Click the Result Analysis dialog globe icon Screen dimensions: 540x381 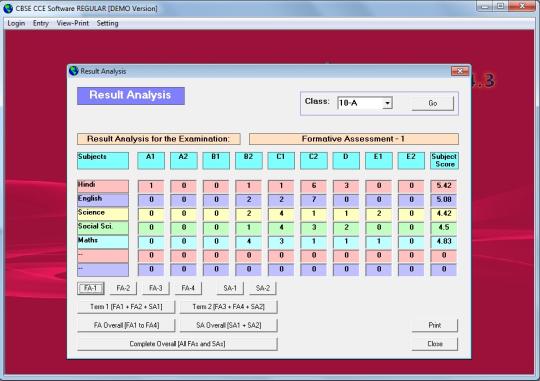(74, 71)
